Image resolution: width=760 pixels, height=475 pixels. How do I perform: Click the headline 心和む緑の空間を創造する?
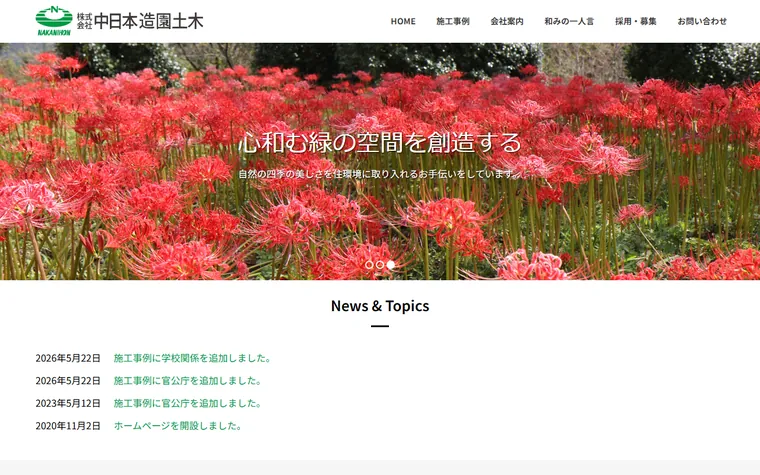(380, 142)
